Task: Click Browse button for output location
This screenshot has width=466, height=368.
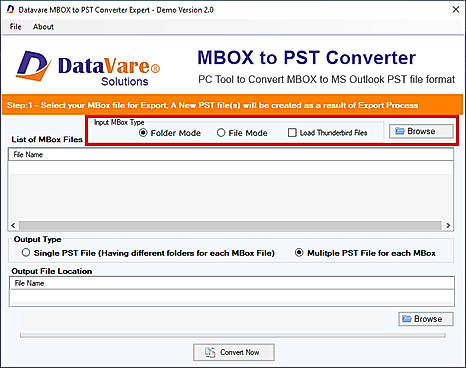Action: pyautogui.click(x=426, y=319)
